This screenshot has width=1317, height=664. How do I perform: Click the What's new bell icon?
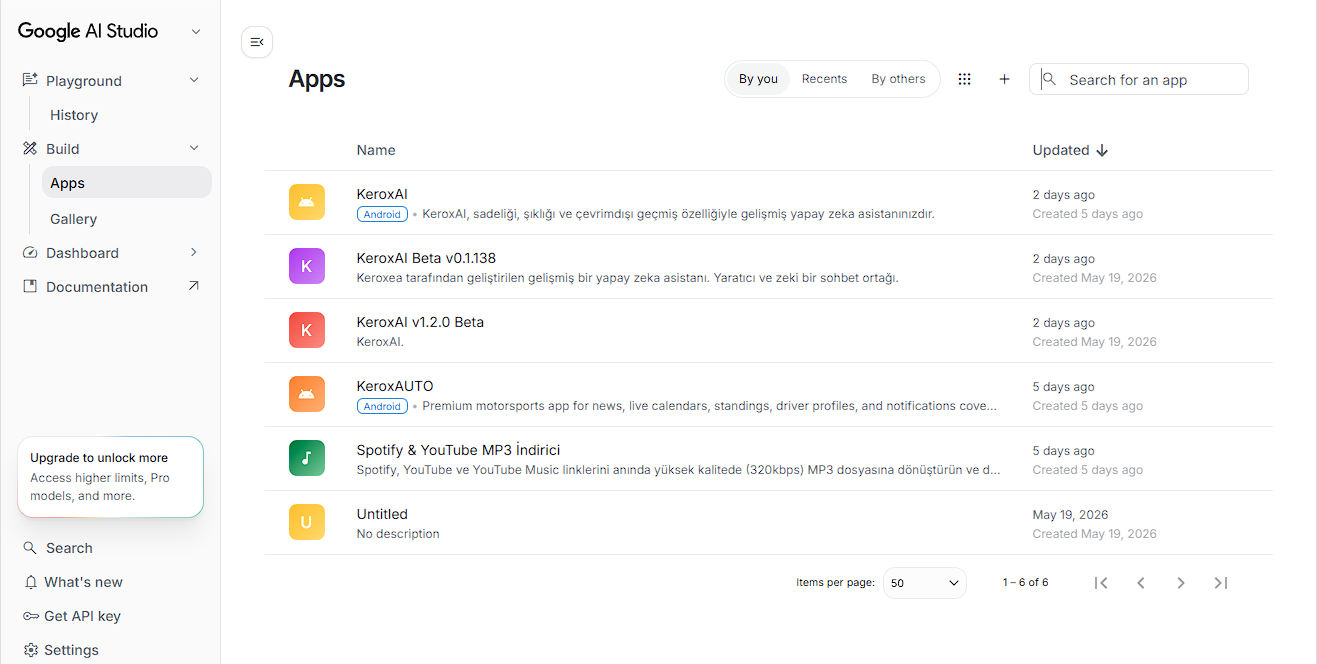[x=30, y=582]
